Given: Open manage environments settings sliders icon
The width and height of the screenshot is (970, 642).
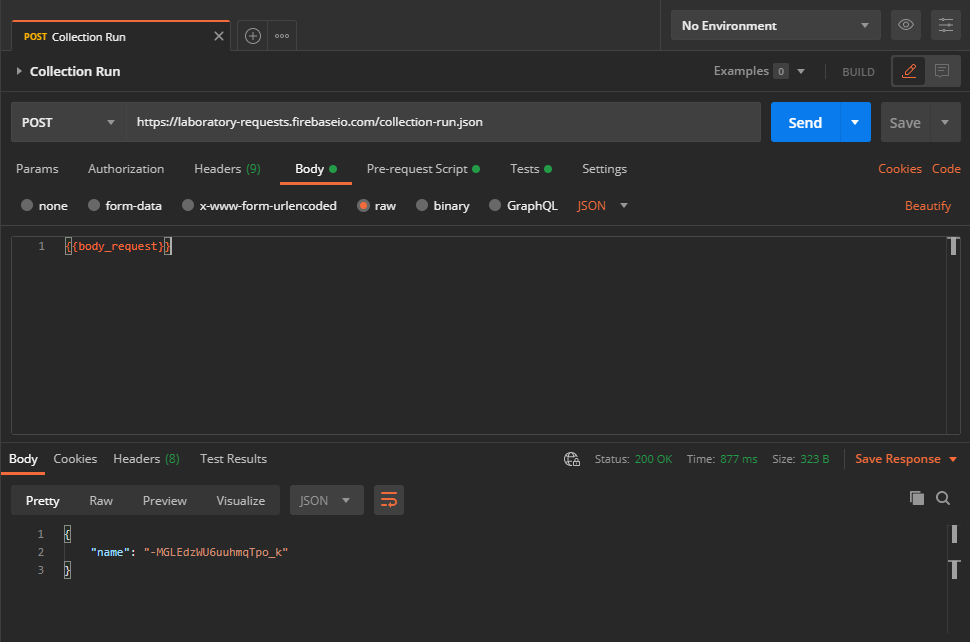Looking at the screenshot, I should coord(946,25).
